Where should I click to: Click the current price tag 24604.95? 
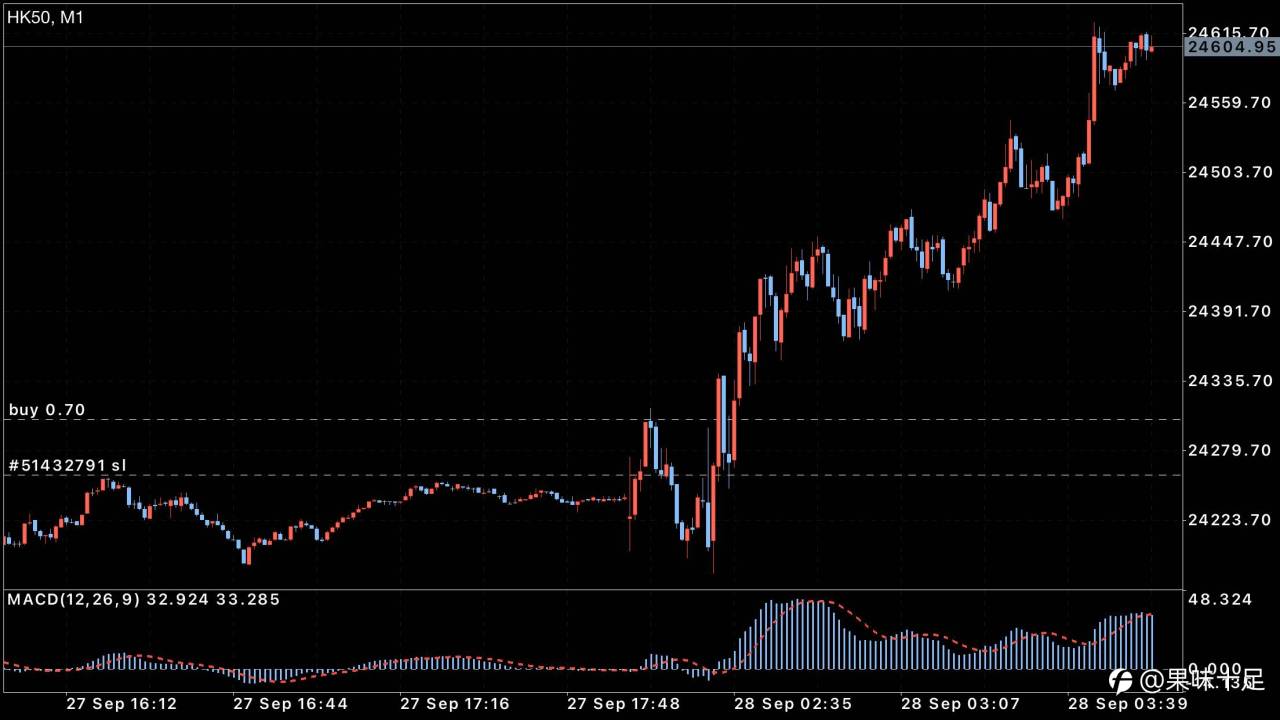tap(1231, 46)
